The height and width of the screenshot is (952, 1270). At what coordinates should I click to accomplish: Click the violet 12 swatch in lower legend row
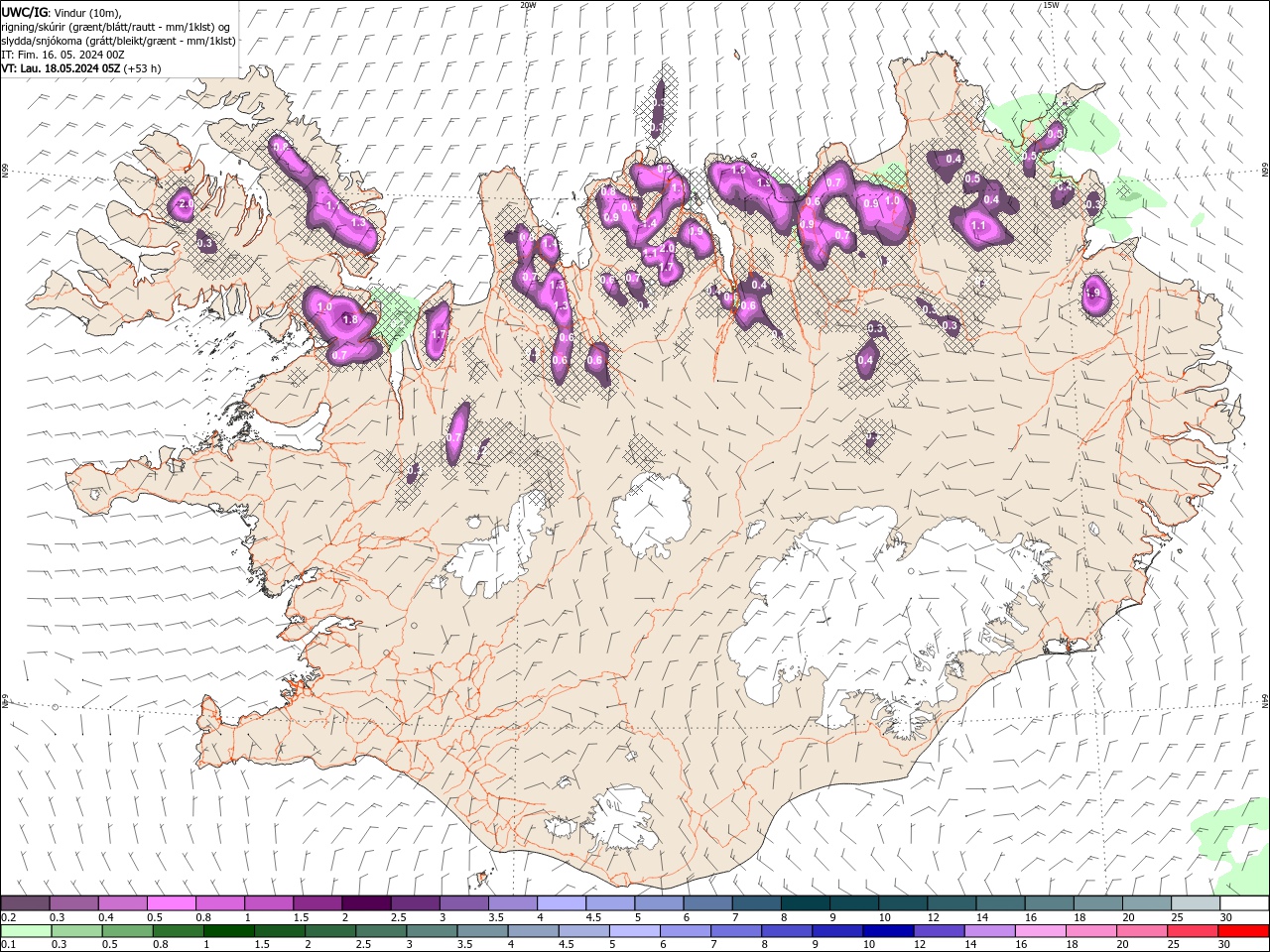tap(939, 931)
